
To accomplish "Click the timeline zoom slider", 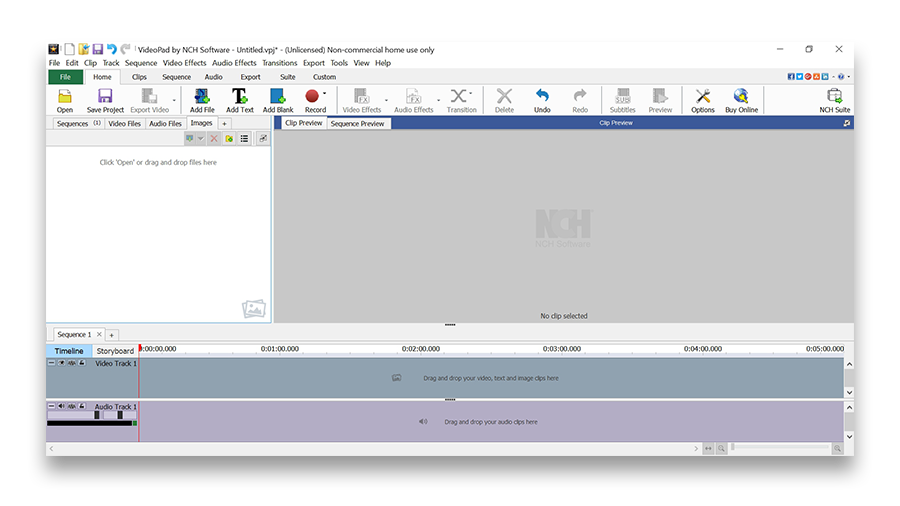I will pyautogui.click(x=779, y=447).
